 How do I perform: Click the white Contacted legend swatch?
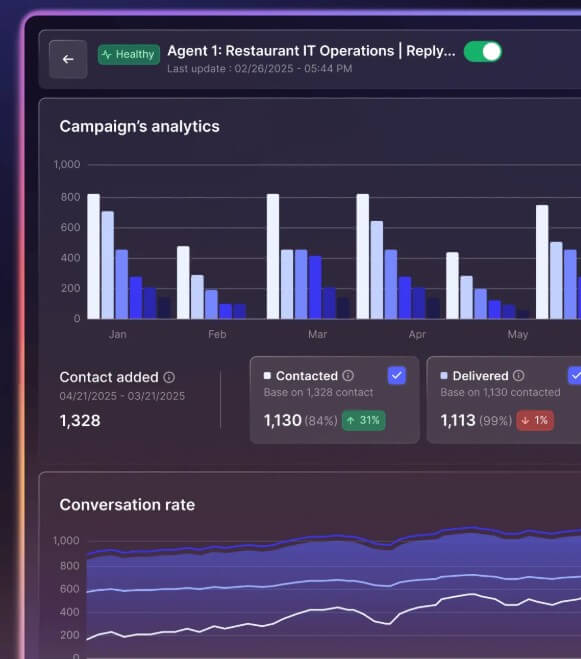267,375
